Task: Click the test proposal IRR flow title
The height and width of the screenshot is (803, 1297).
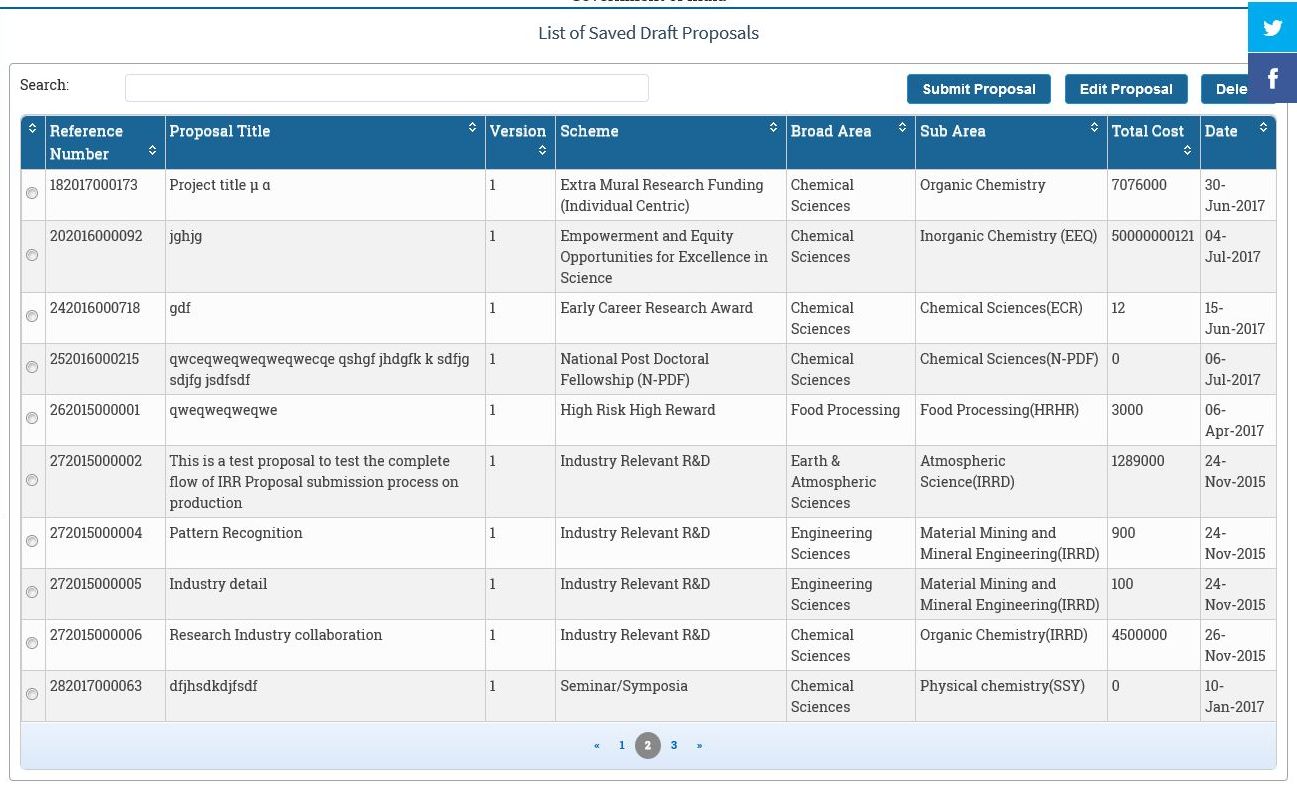Action: pos(314,482)
